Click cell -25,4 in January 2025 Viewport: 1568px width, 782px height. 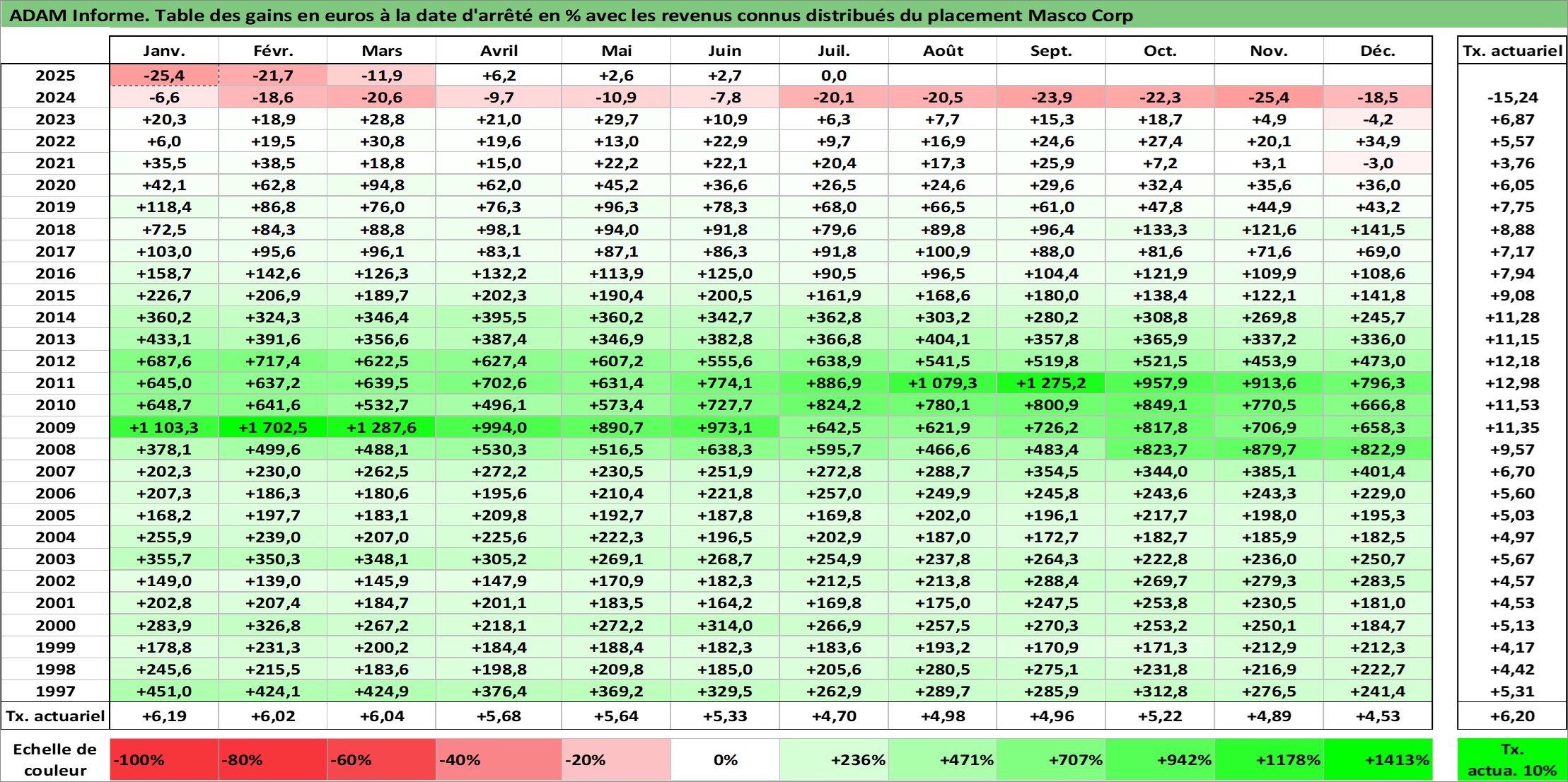(x=164, y=76)
